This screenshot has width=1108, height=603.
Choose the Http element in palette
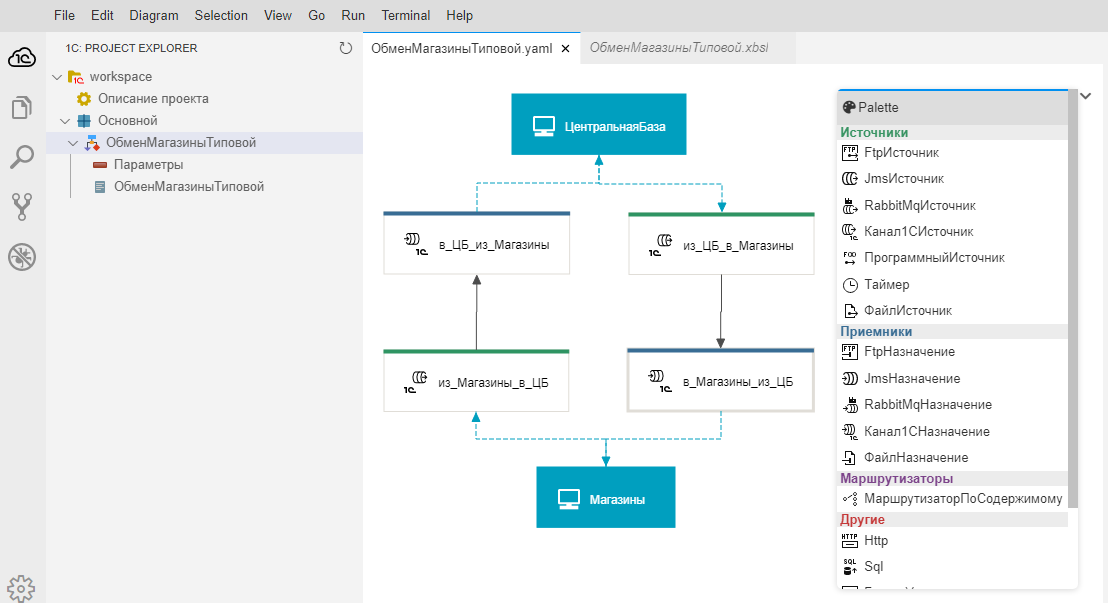pos(875,541)
